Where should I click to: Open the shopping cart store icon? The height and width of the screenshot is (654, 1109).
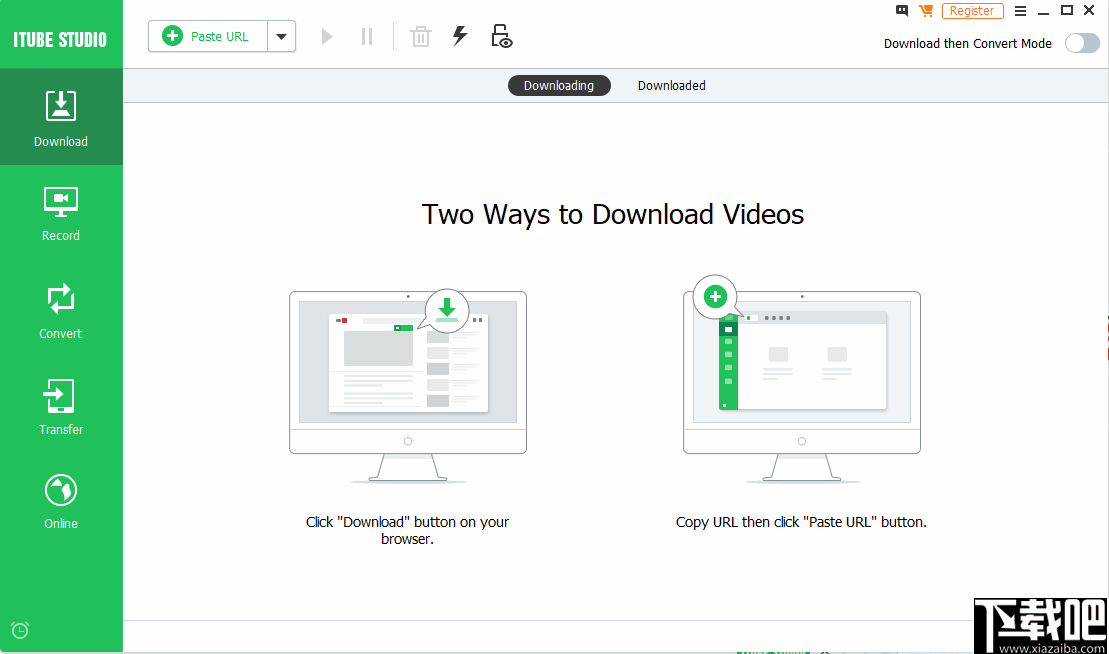click(x=926, y=11)
